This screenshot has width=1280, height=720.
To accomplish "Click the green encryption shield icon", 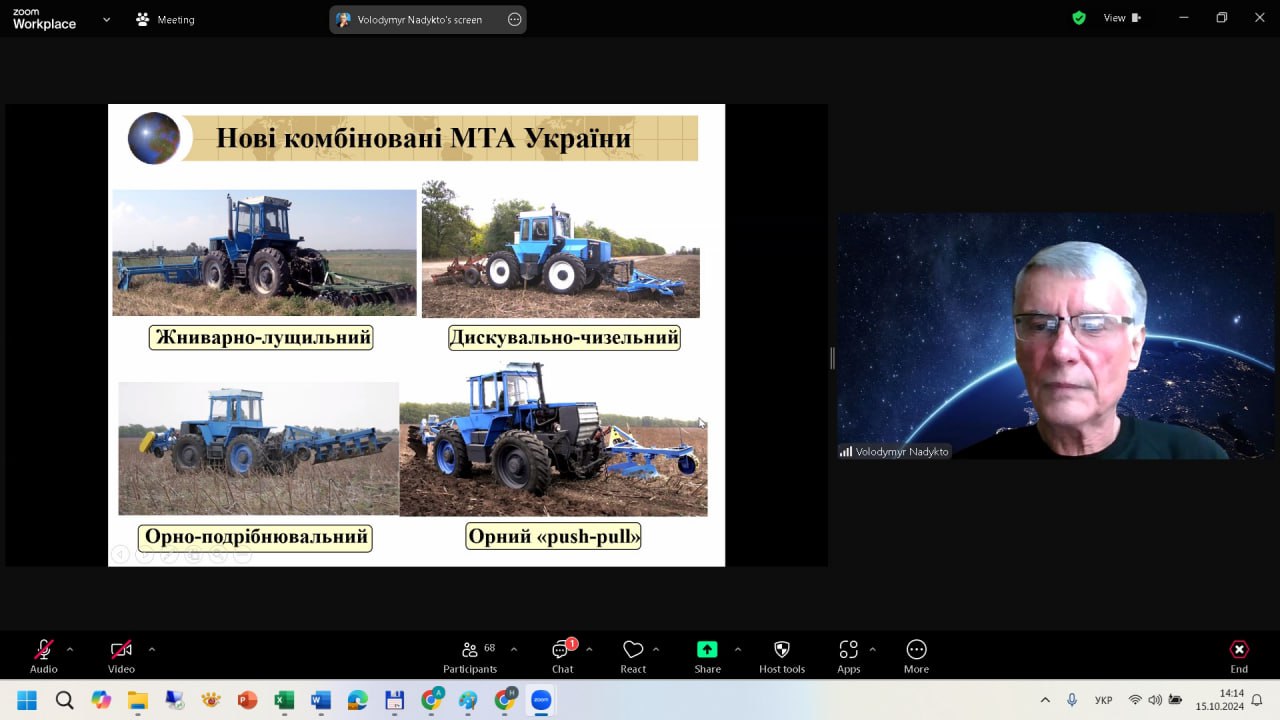I will click(x=1079, y=18).
